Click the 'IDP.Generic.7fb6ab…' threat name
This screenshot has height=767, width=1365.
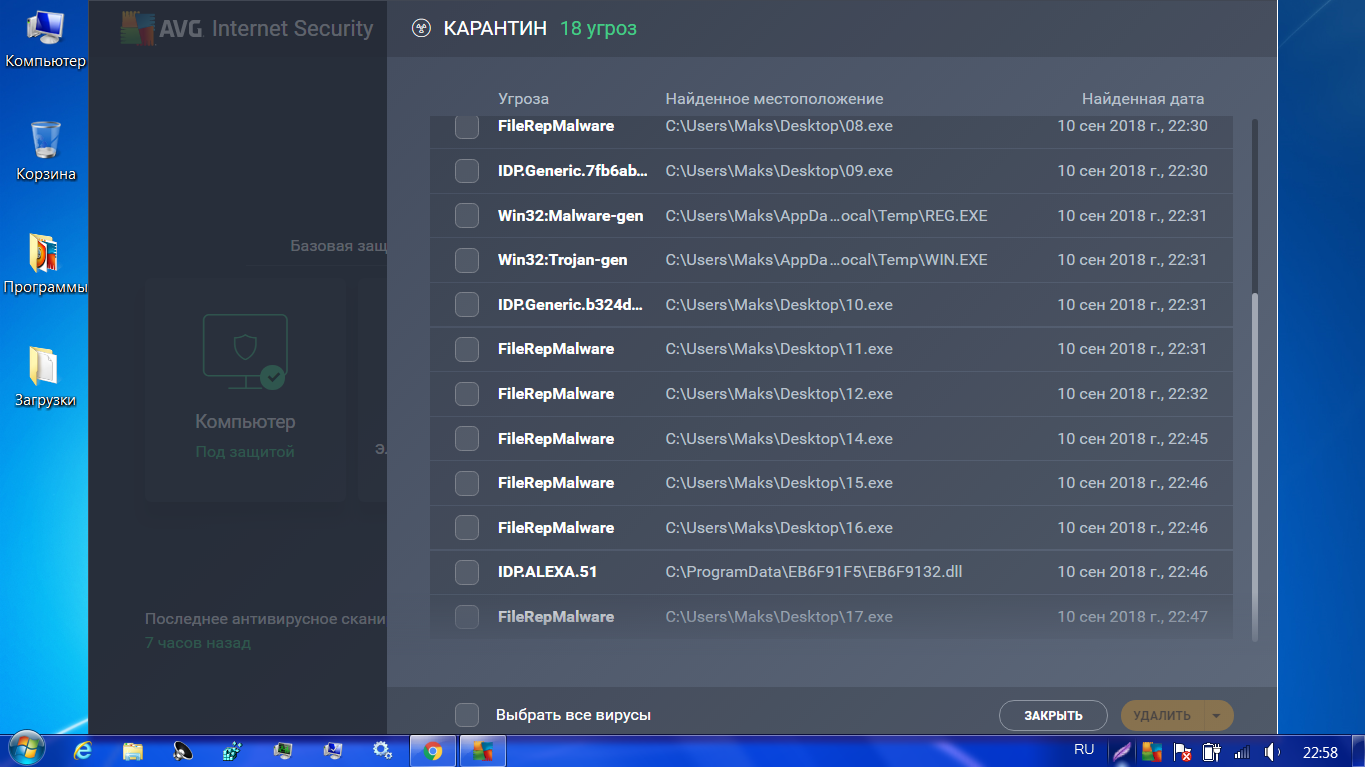(x=572, y=171)
